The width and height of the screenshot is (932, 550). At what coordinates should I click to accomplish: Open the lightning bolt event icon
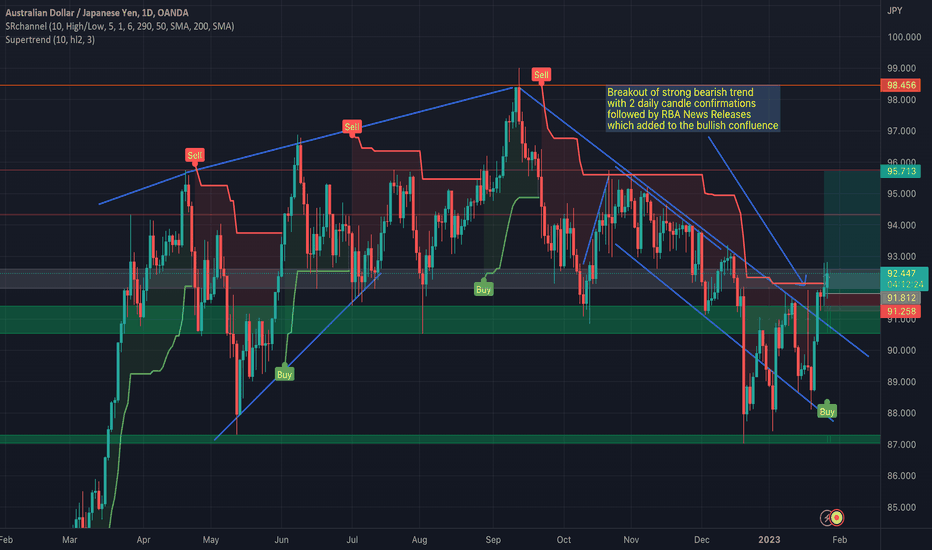[826, 518]
